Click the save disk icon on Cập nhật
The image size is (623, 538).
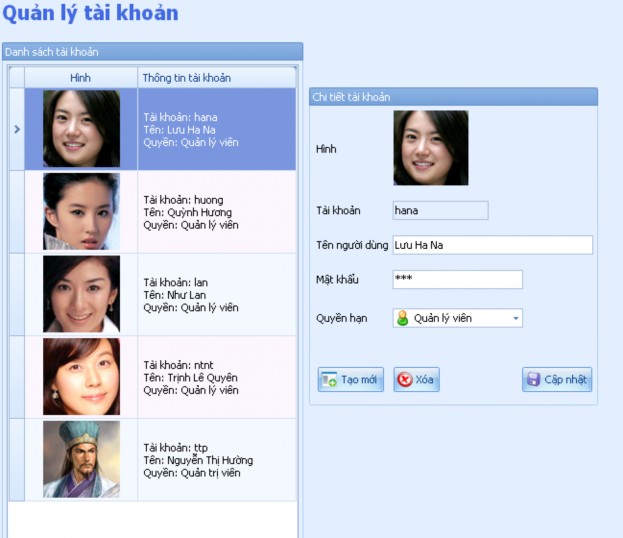click(x=533, y=381)
